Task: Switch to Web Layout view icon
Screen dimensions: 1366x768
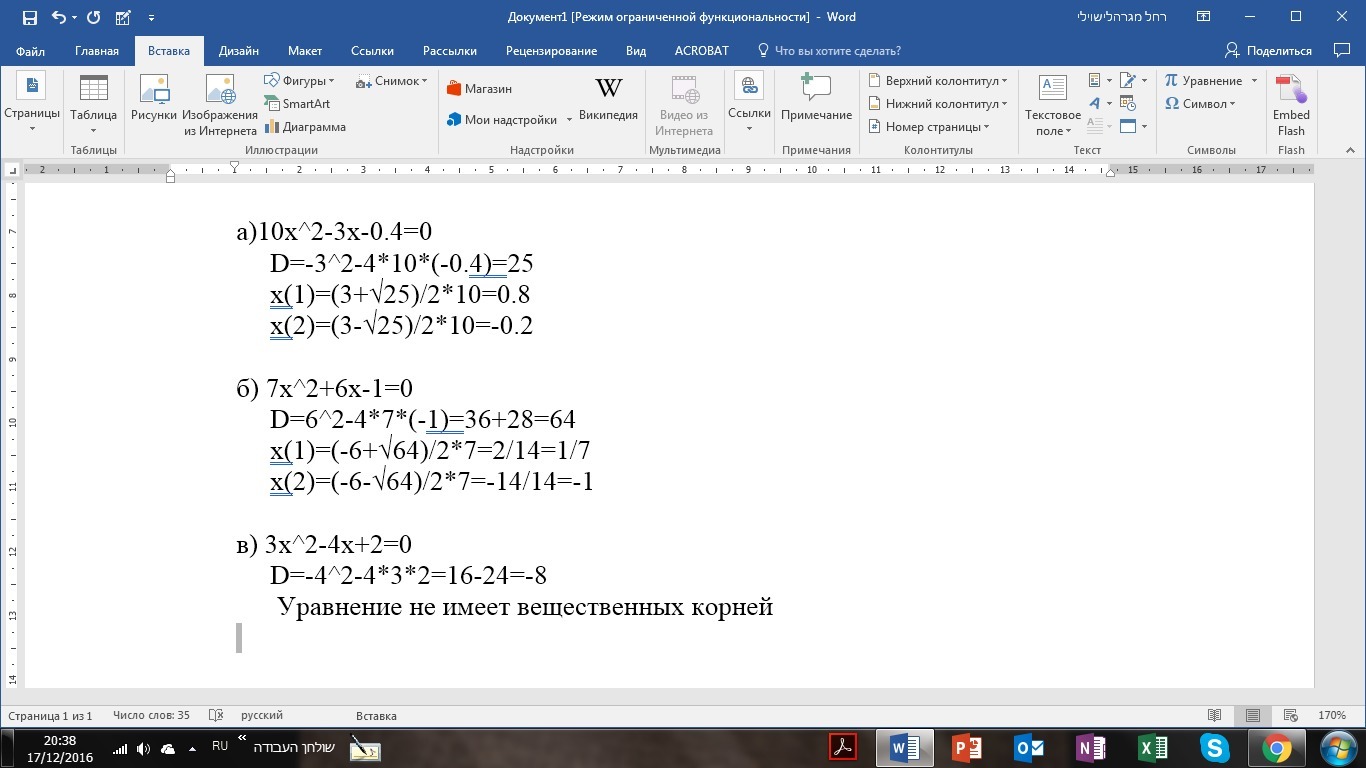Action: click(x=1290, y=716)
